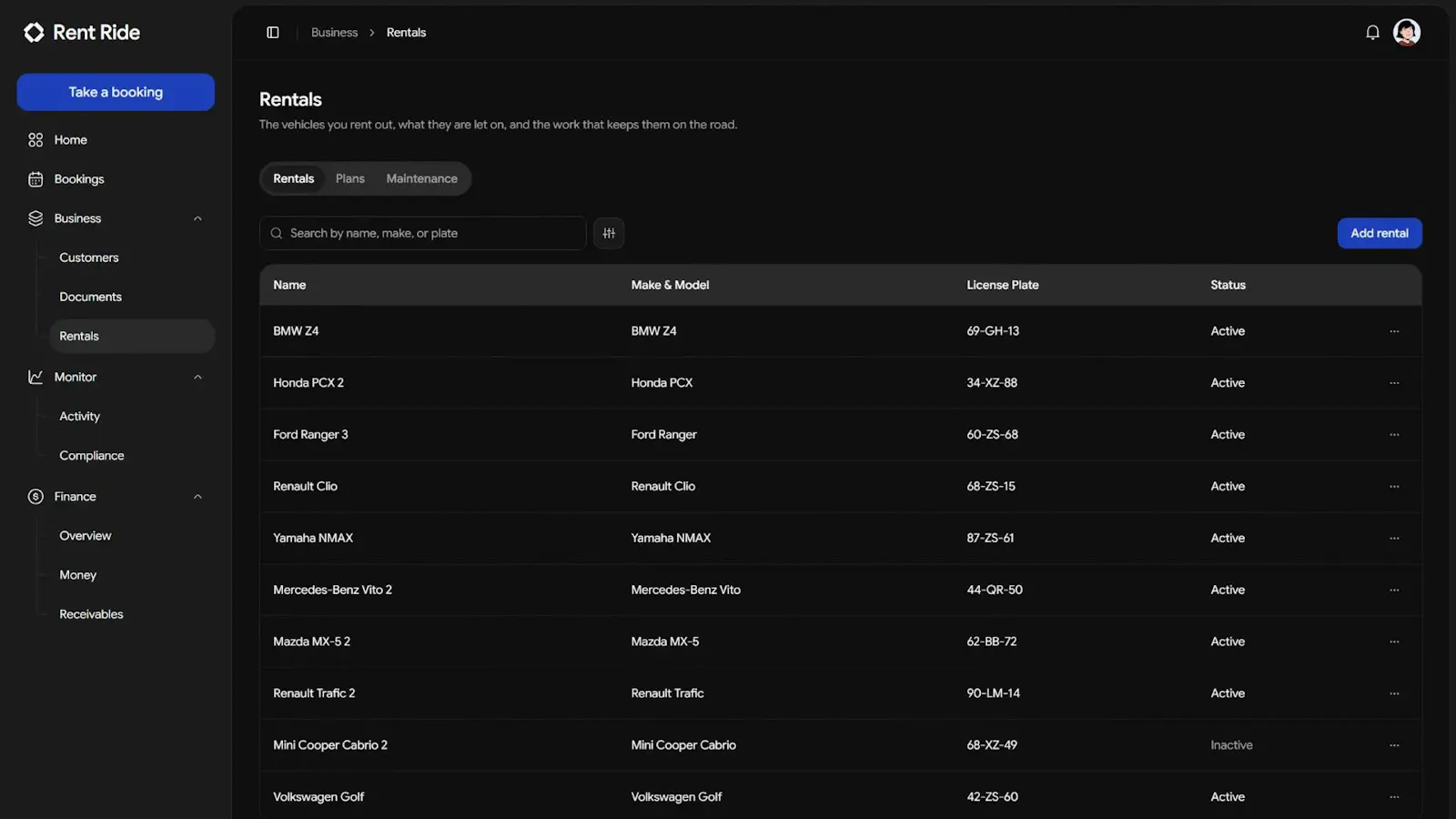Open row actions for Mini Cooper Cabrio 2
Image resolution: width=1456 pixels, height=819 pixels.
click(x=1394, y=745)
